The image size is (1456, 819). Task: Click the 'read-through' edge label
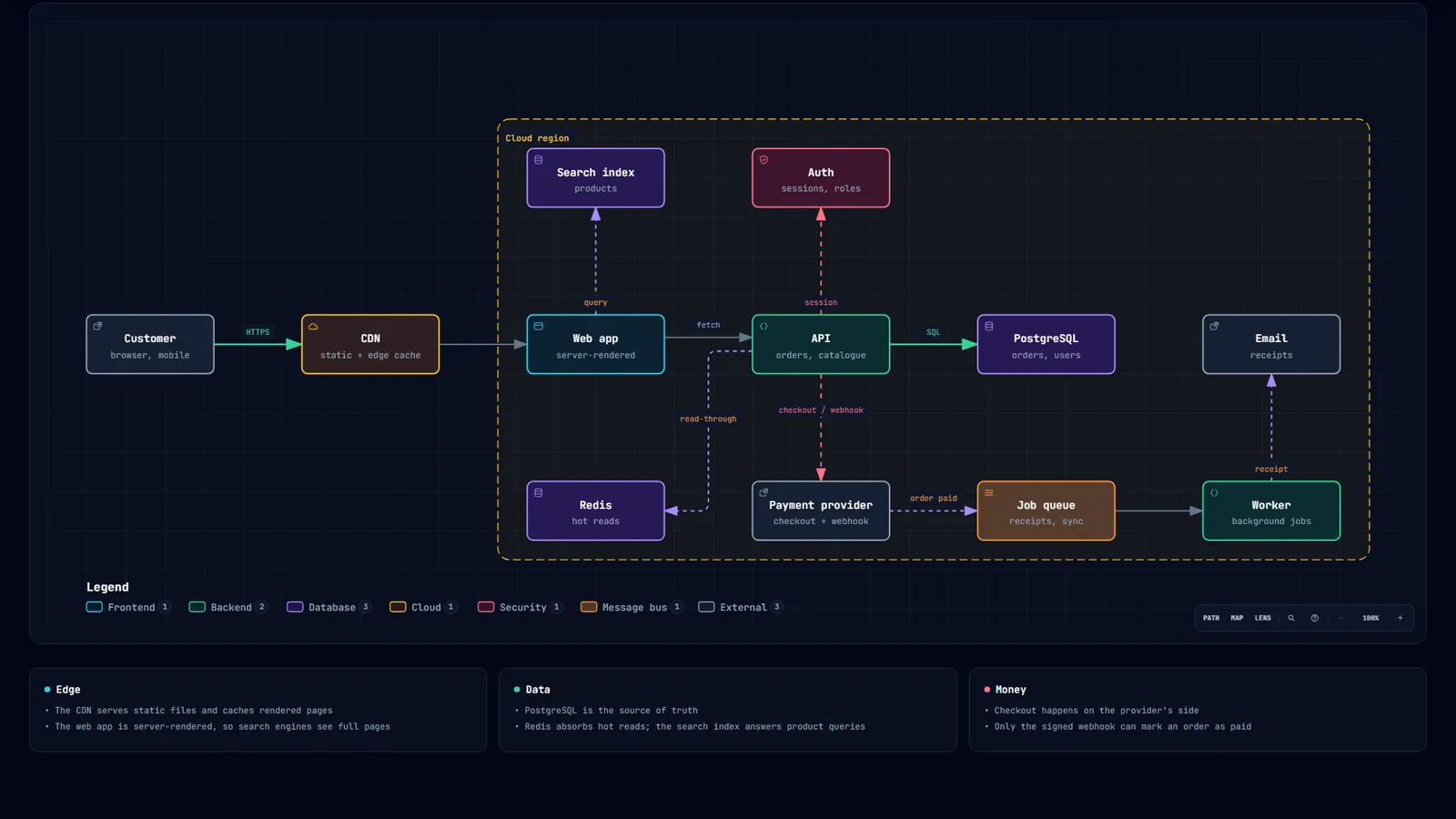click(x=708, y=419)
